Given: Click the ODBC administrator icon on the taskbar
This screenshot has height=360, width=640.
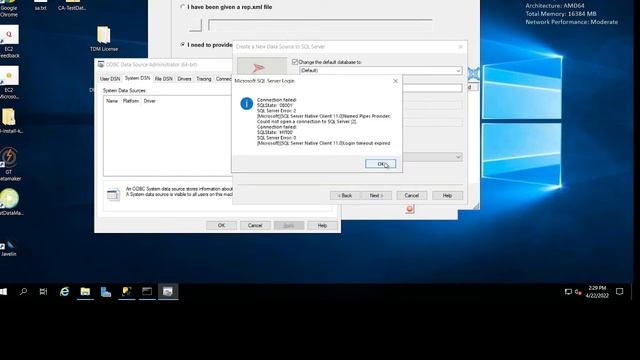Looking at the screenshot, I should point(168,291).
